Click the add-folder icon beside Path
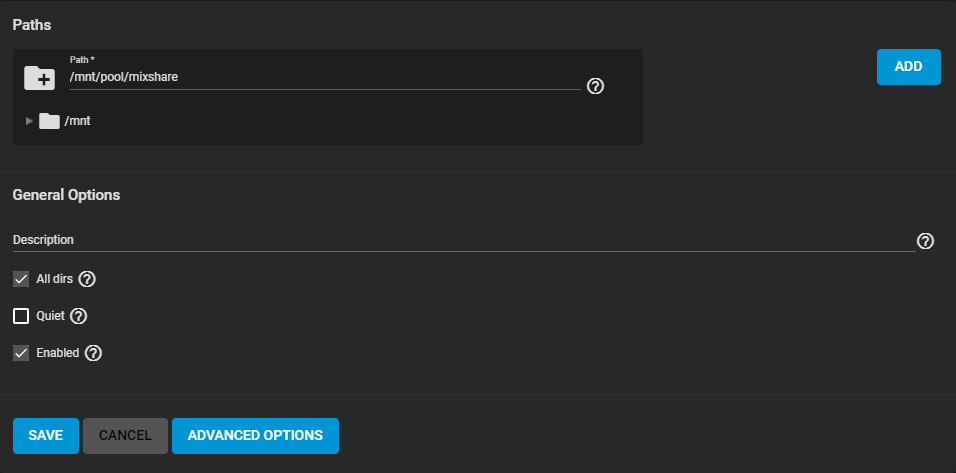 click(39, 77)
